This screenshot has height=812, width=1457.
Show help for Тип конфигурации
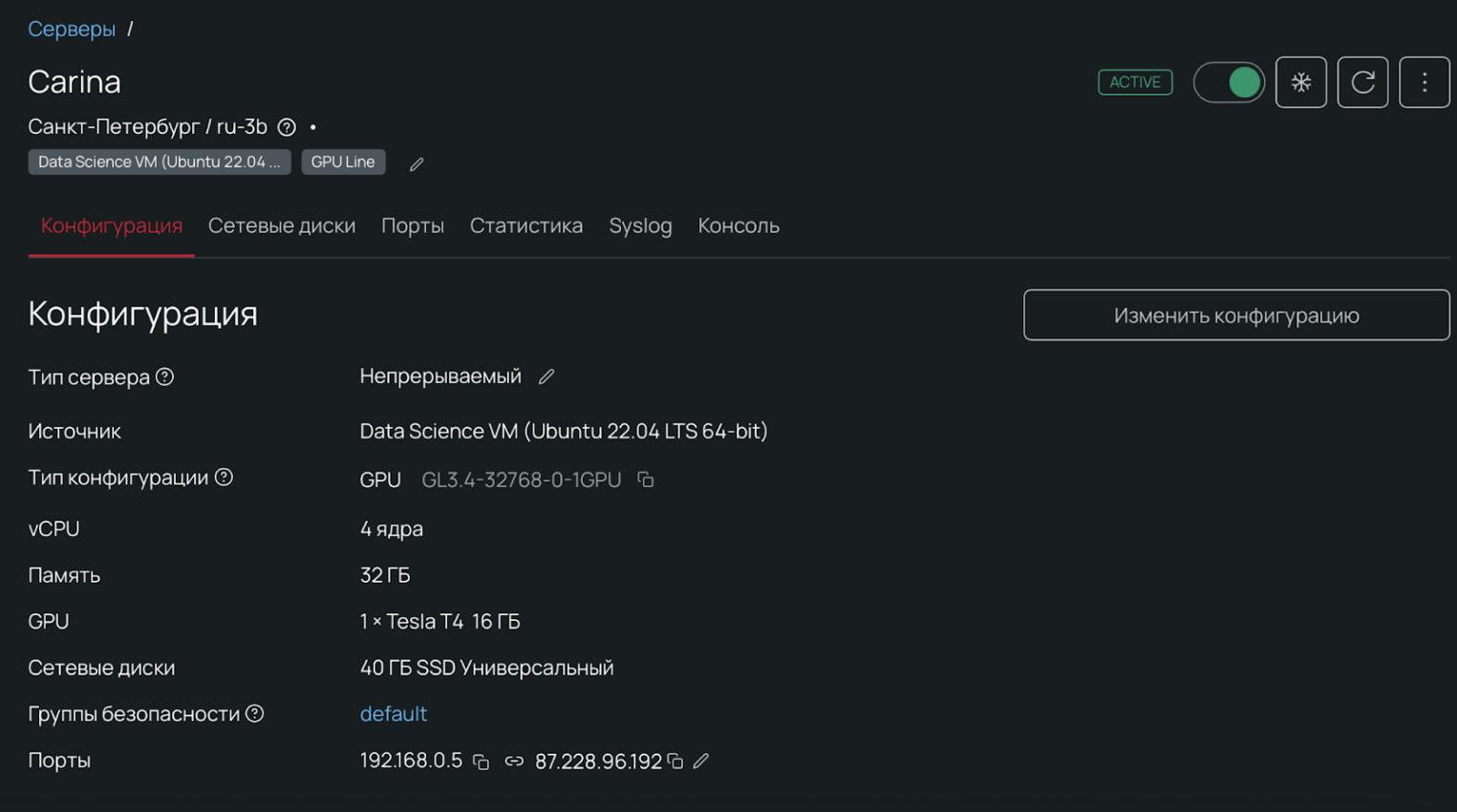(224, 478)
